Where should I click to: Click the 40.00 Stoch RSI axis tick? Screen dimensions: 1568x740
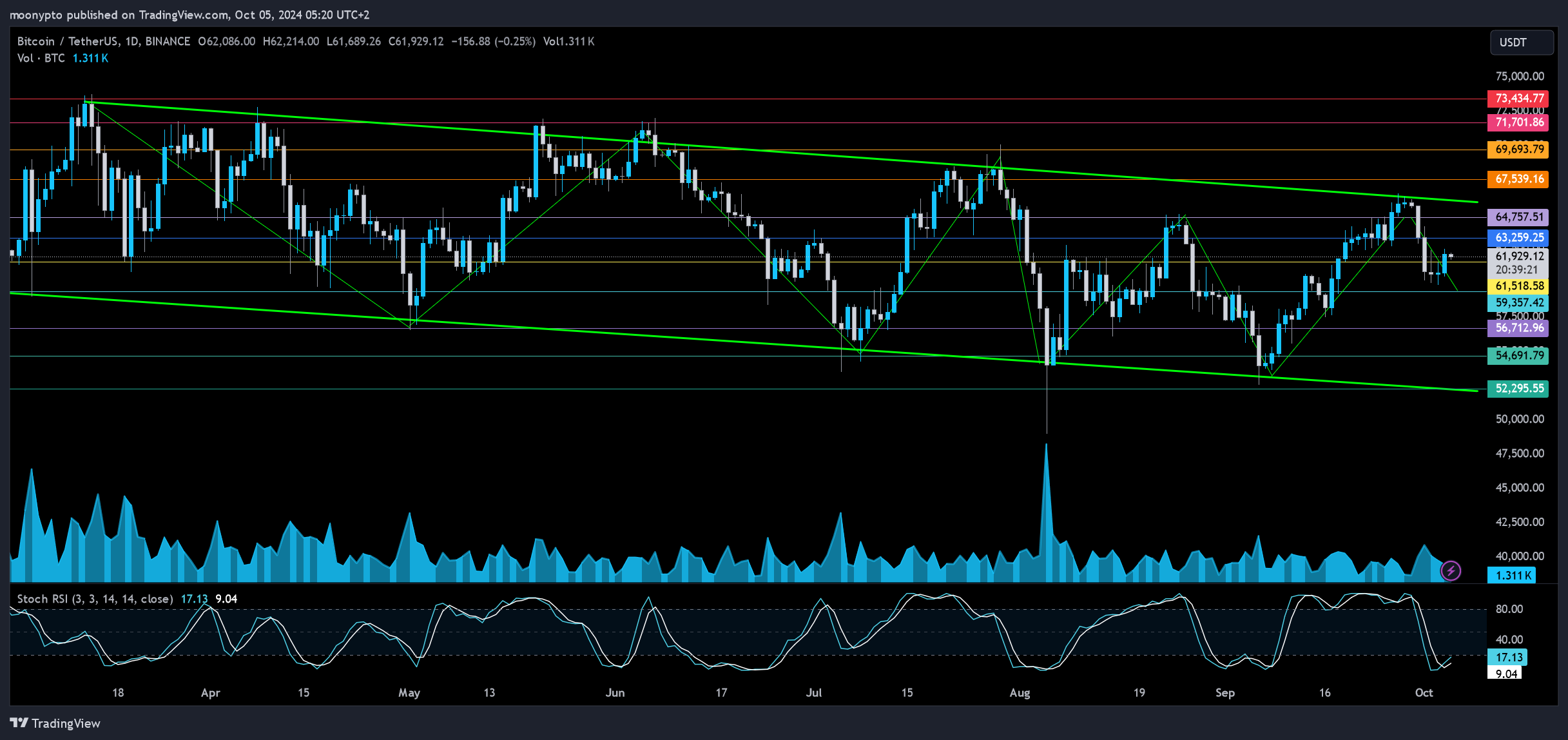click(x=1509, y=639)
